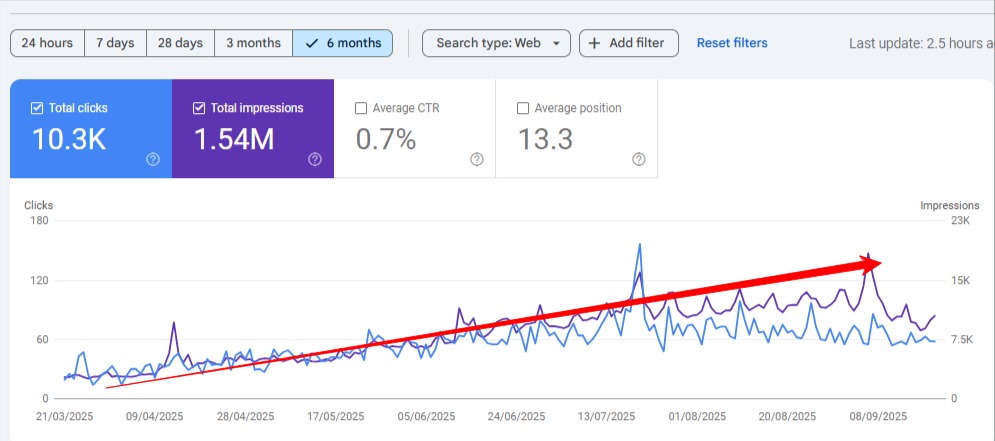The width and height of the screenshot is (995, 441).
Task: Click help icon on Average CTR card
Action: click(x=477, y=159)
